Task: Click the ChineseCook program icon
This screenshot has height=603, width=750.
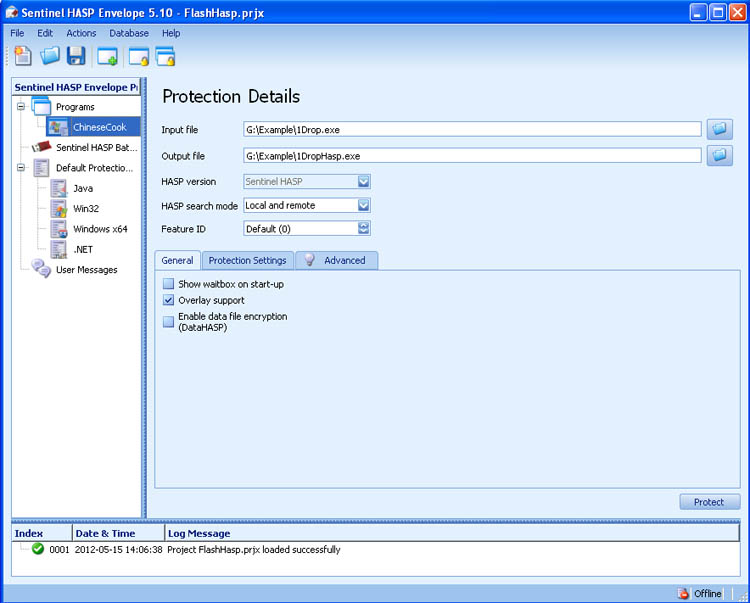Action: [x=58, y=127]
